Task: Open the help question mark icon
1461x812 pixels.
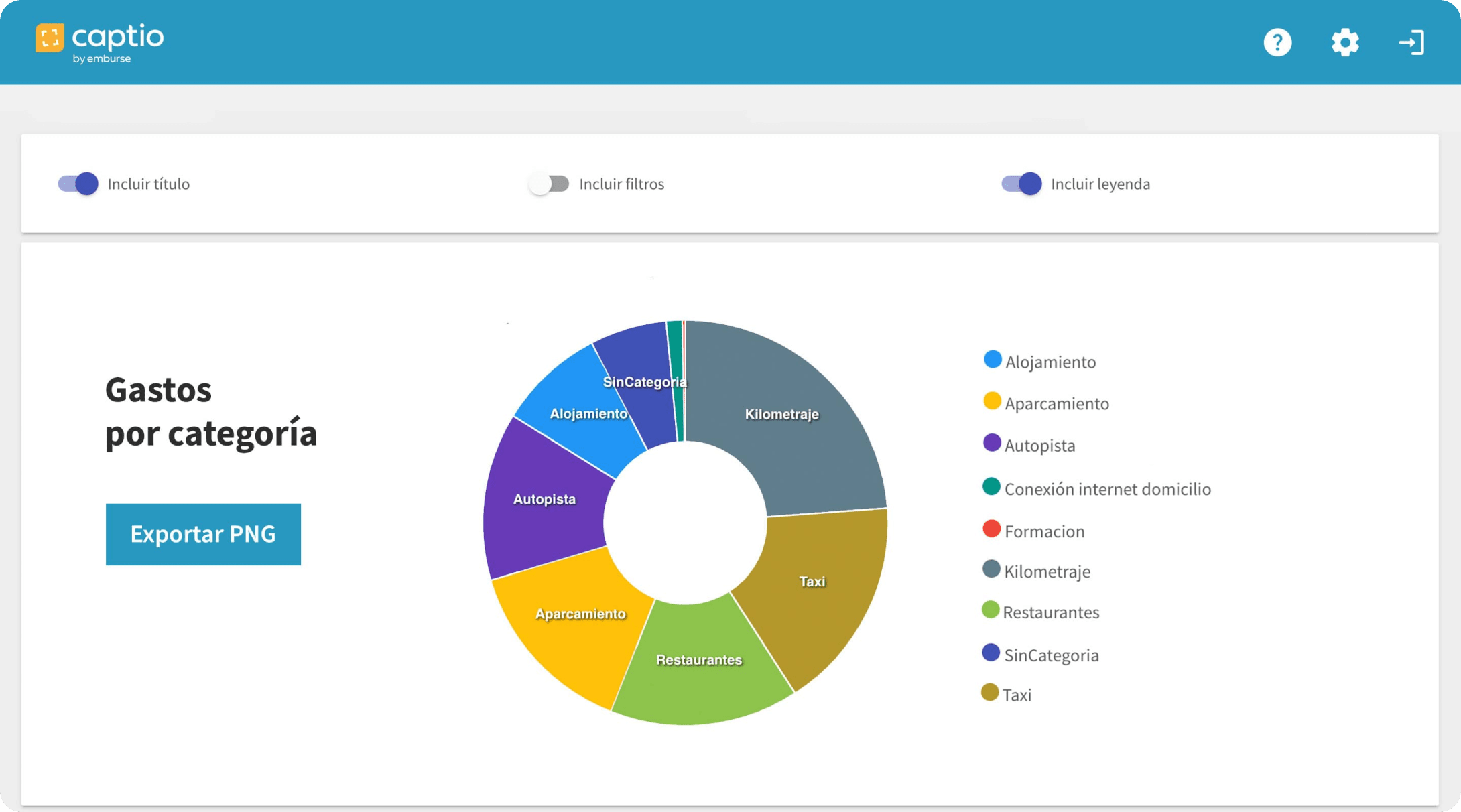Action: (x=1277, y=42)
